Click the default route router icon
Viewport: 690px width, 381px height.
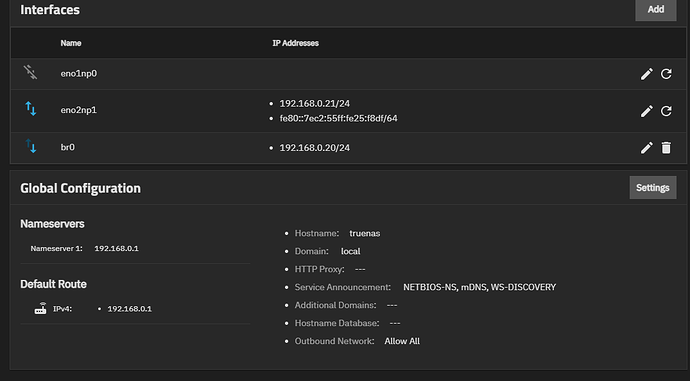[40, 308]
